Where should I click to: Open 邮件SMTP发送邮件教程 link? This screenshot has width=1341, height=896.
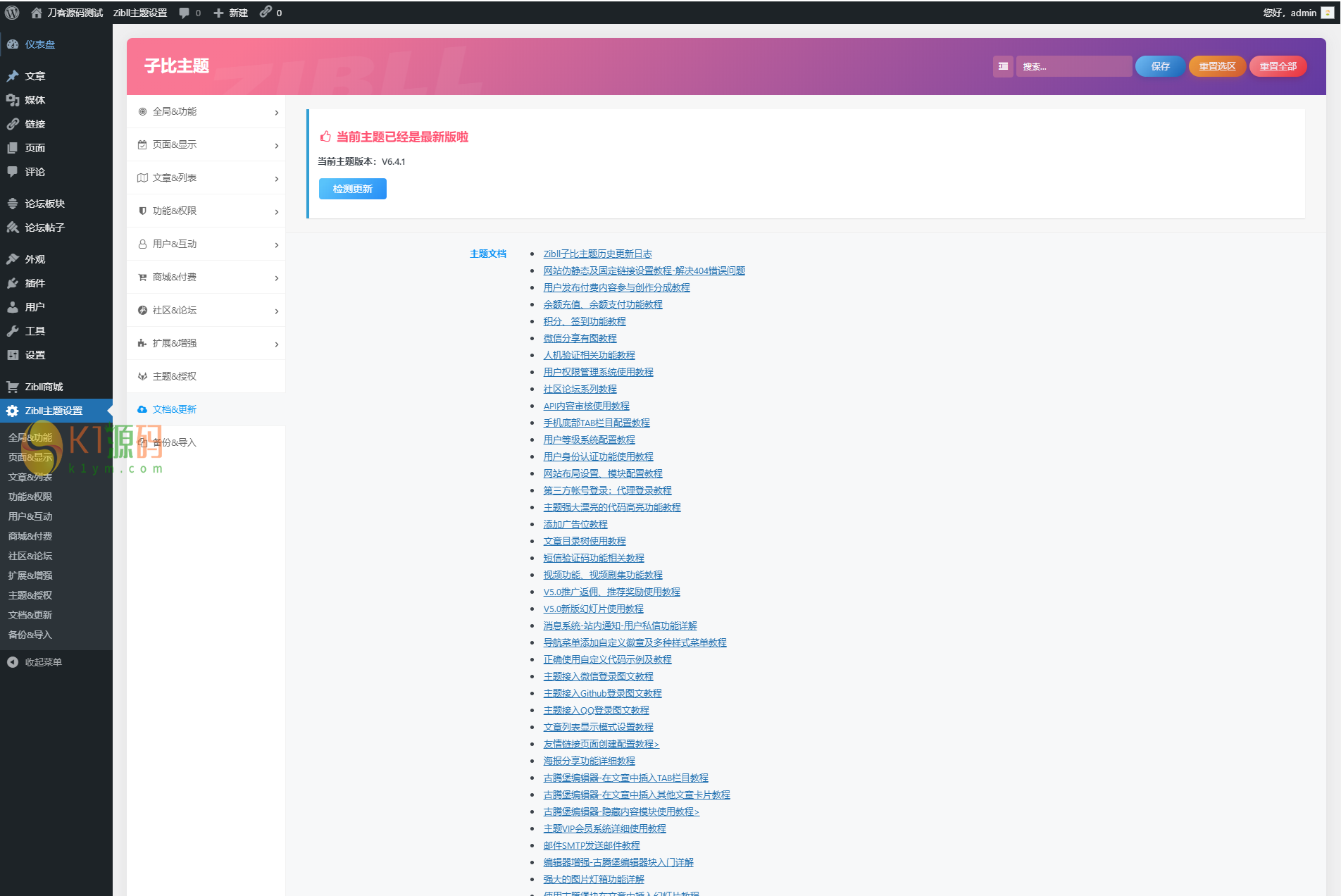(592, 845)
